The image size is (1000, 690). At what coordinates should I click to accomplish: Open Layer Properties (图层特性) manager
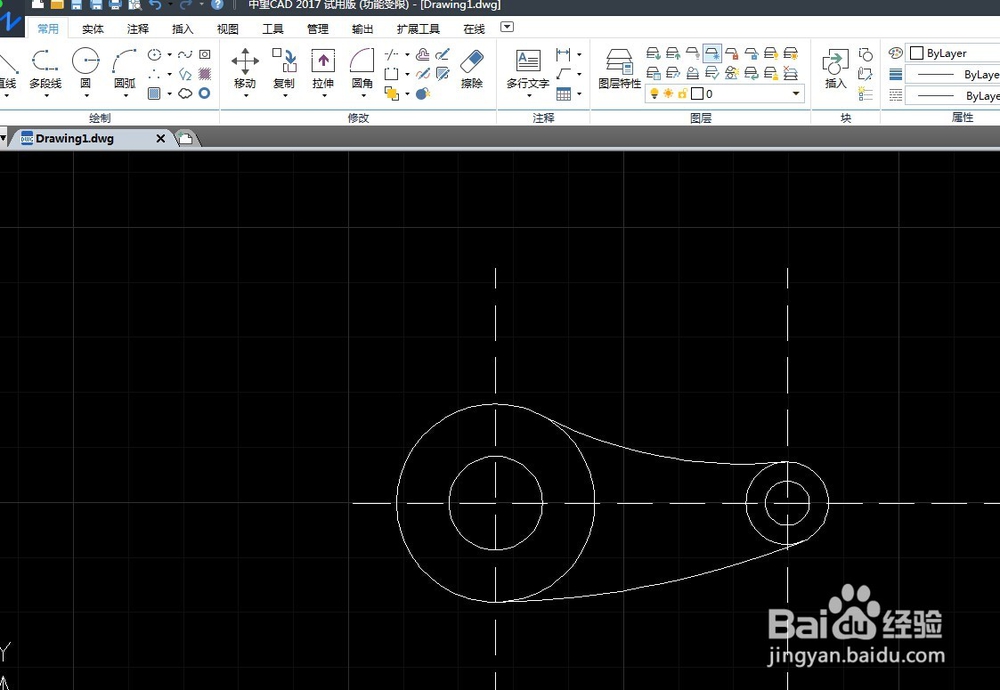(x=619, y=68)
